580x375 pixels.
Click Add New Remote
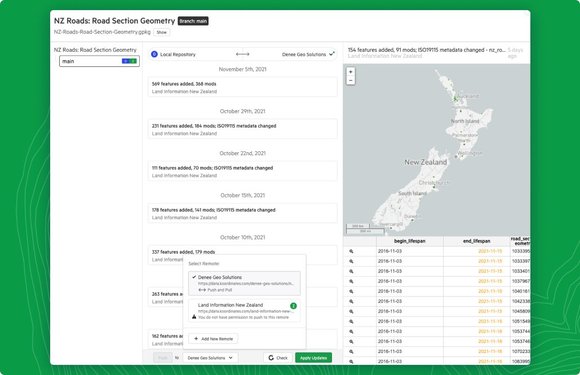213,339
